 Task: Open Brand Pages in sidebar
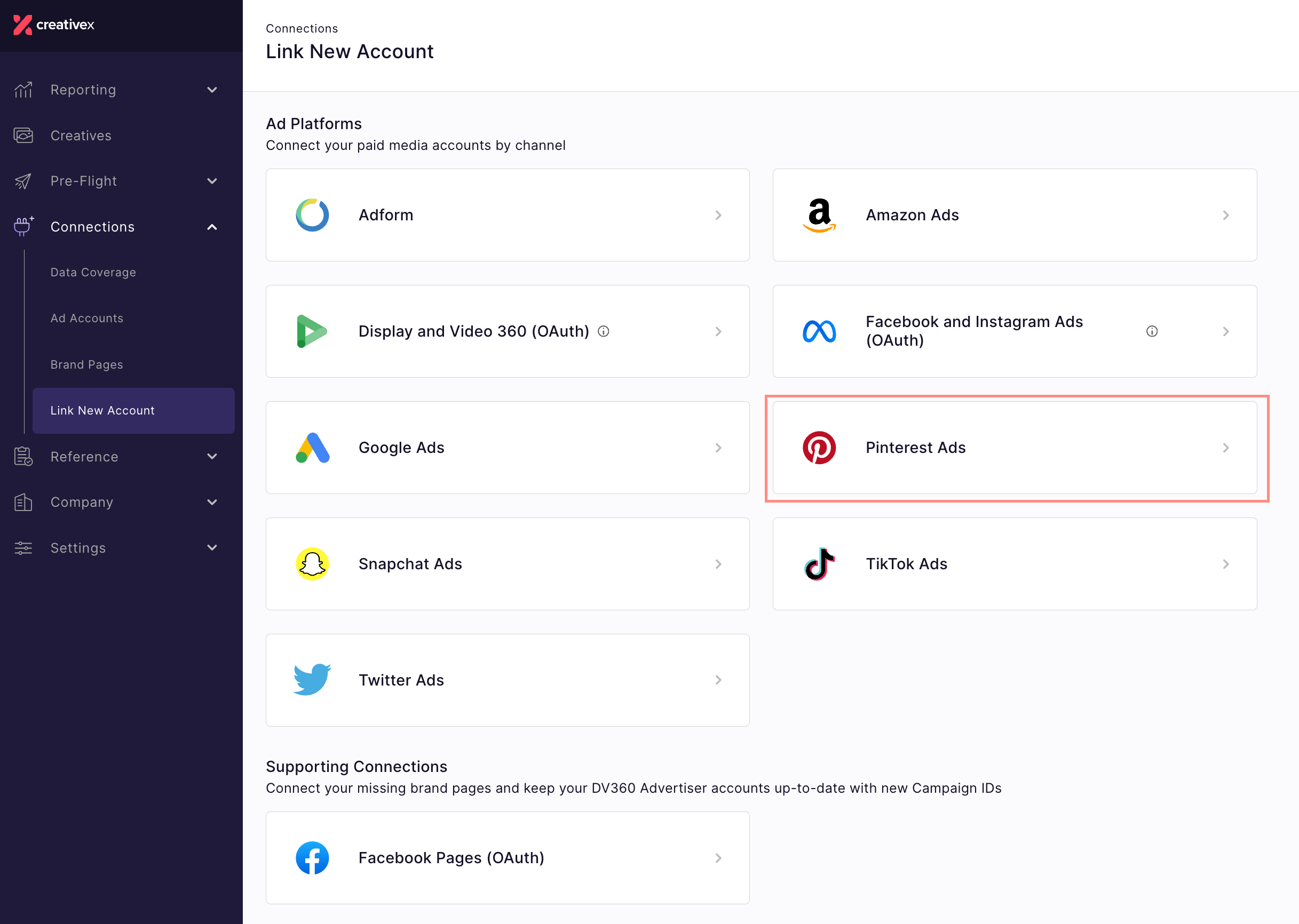pos(86,365)
